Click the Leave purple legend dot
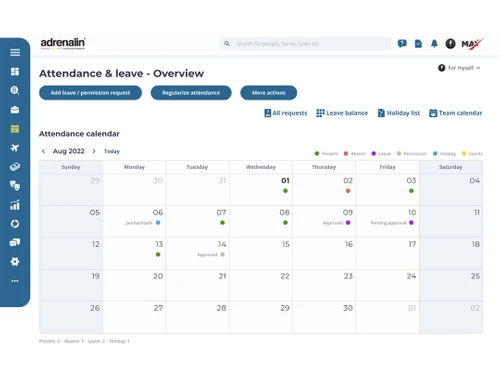The height and width of the screenshot is (375, 500). tap(374, 154)
